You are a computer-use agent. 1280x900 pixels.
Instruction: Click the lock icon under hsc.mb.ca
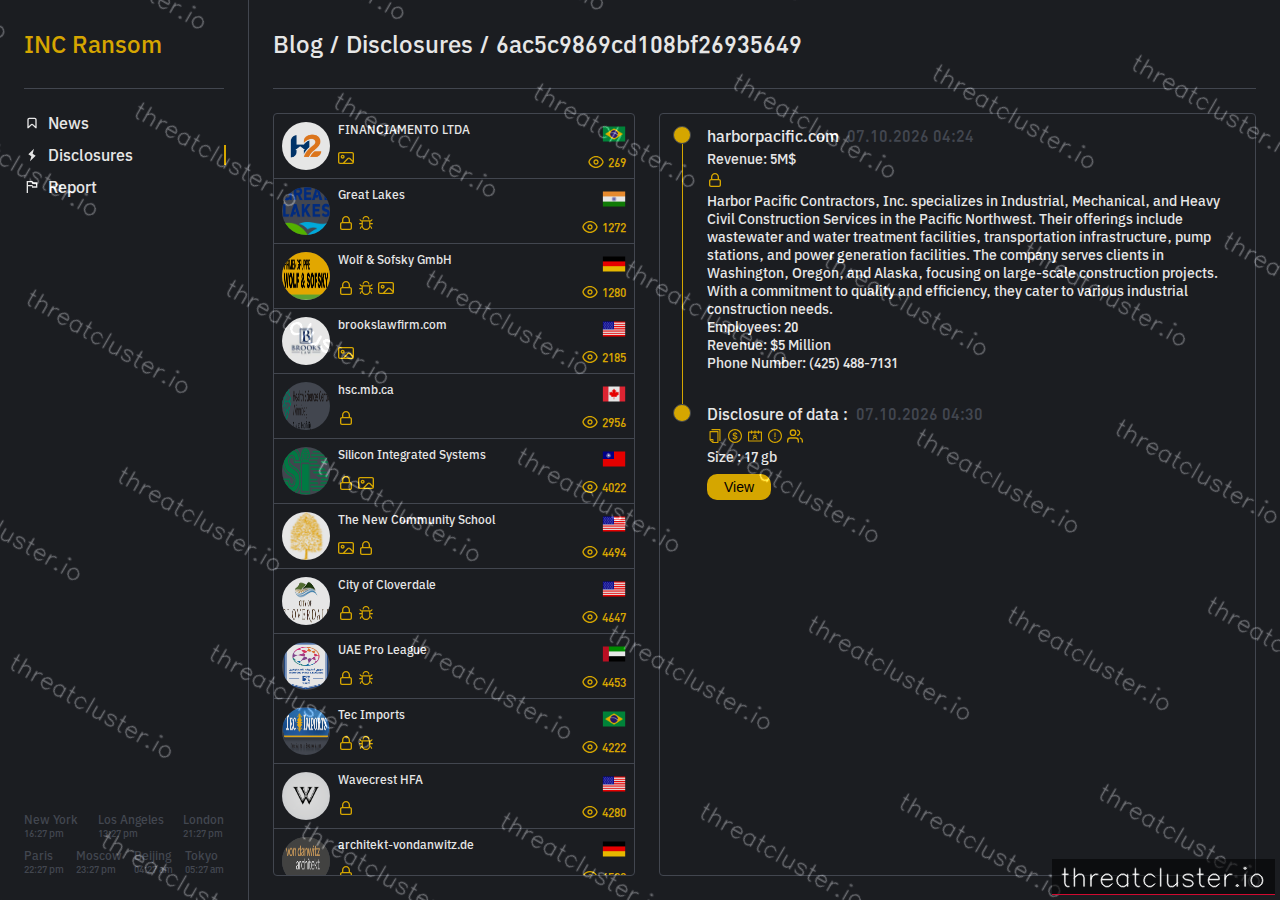[346, 418]
